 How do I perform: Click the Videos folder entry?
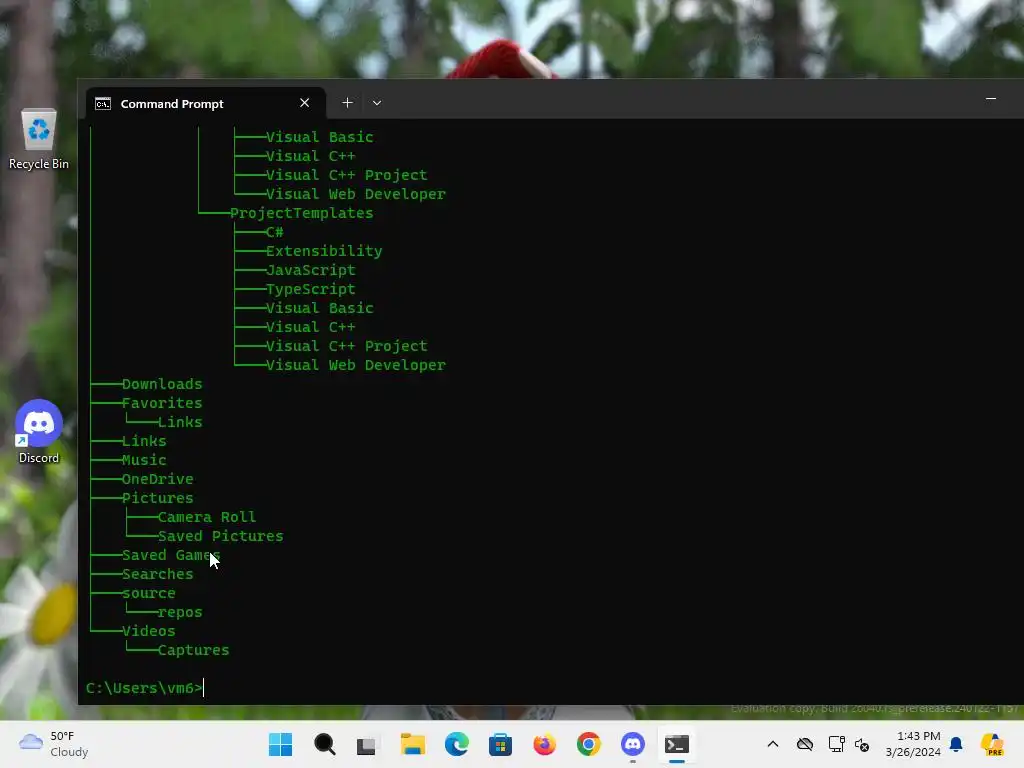[x=149, y=631]
